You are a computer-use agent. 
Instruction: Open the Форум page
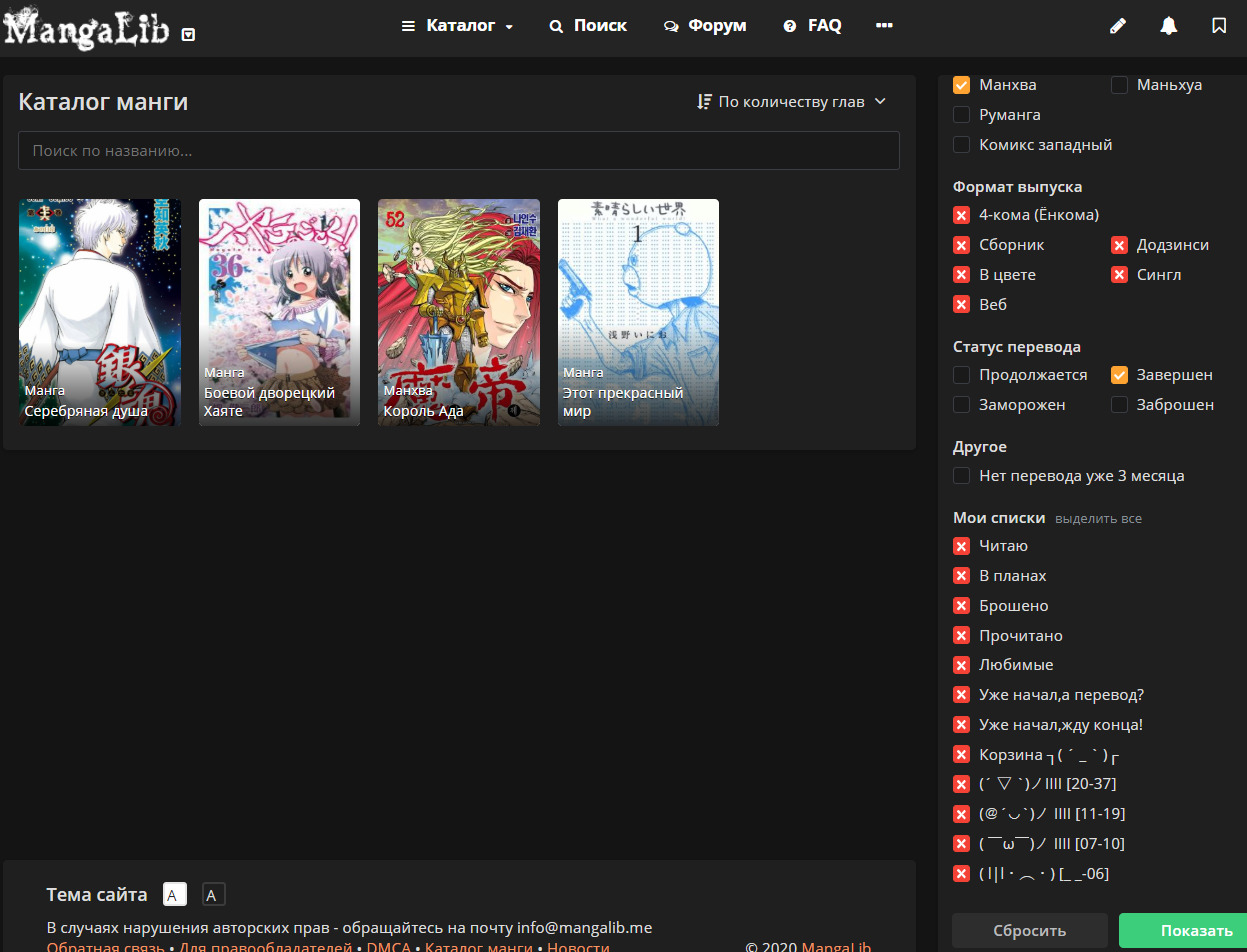click(705, 26)
